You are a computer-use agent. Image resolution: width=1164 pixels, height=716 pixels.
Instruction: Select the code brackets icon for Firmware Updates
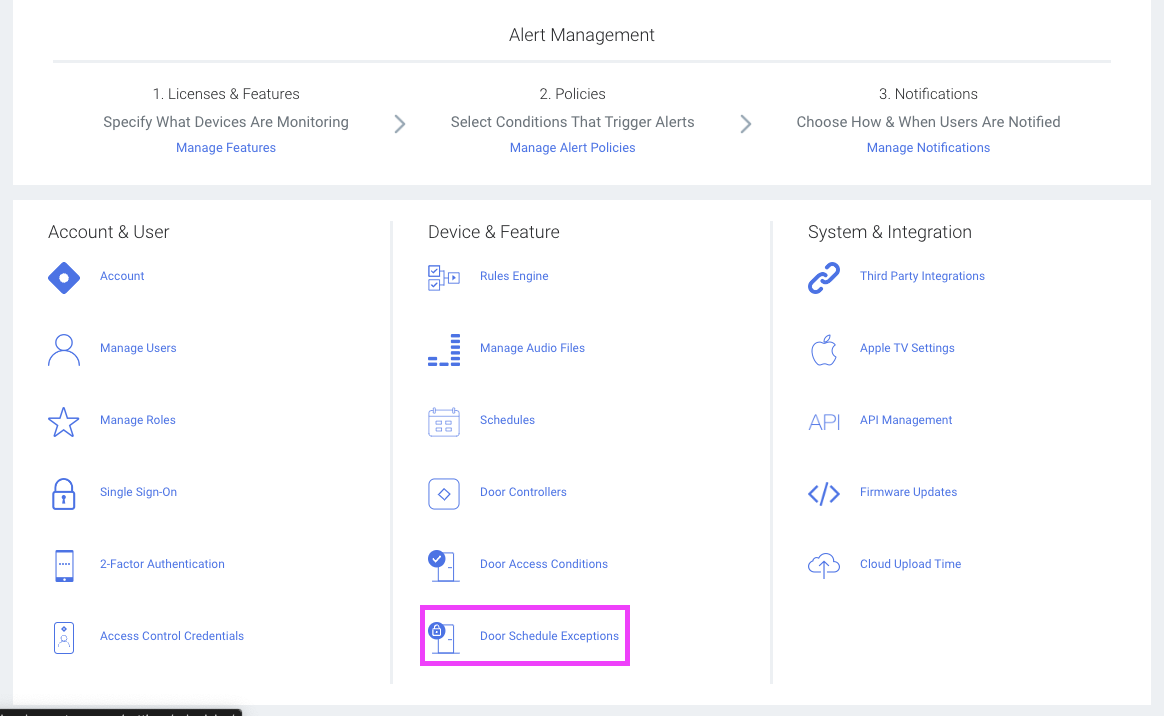pos(823,493)
